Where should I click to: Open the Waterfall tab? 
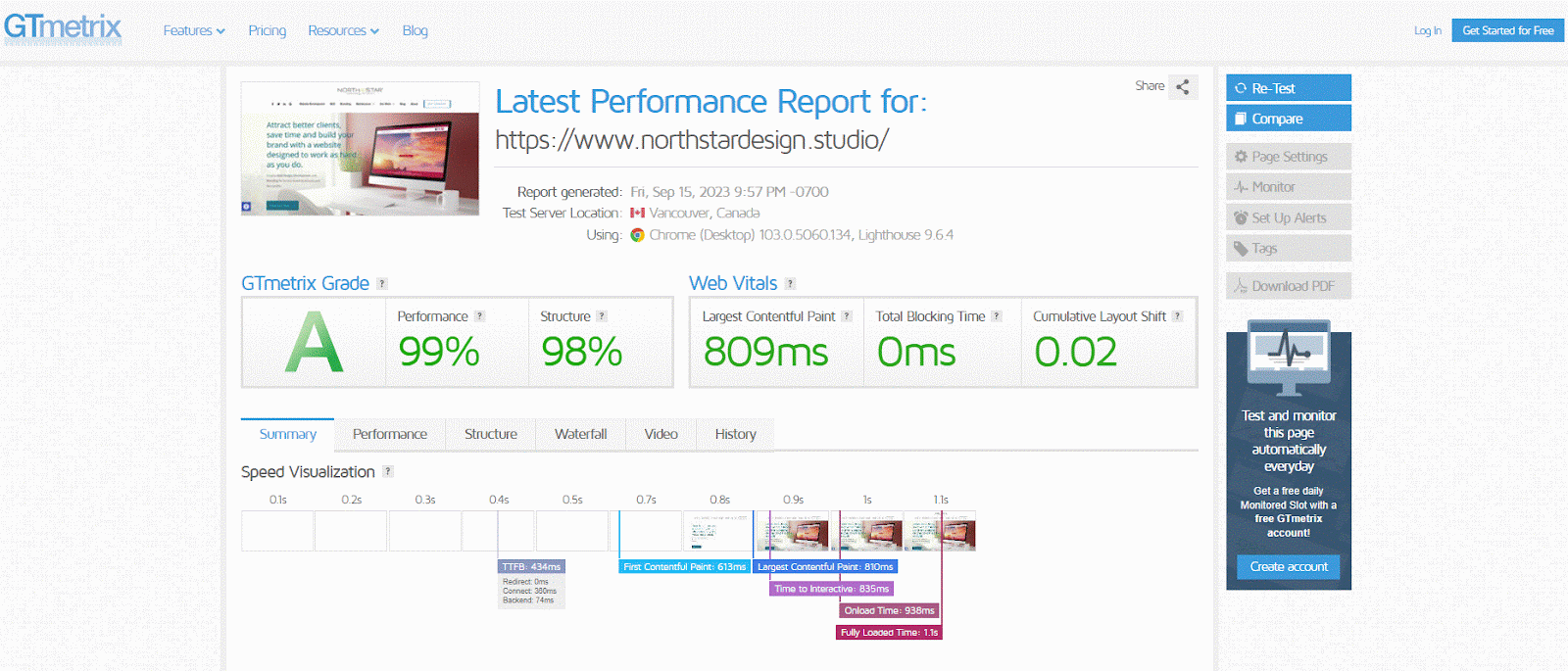581,434
